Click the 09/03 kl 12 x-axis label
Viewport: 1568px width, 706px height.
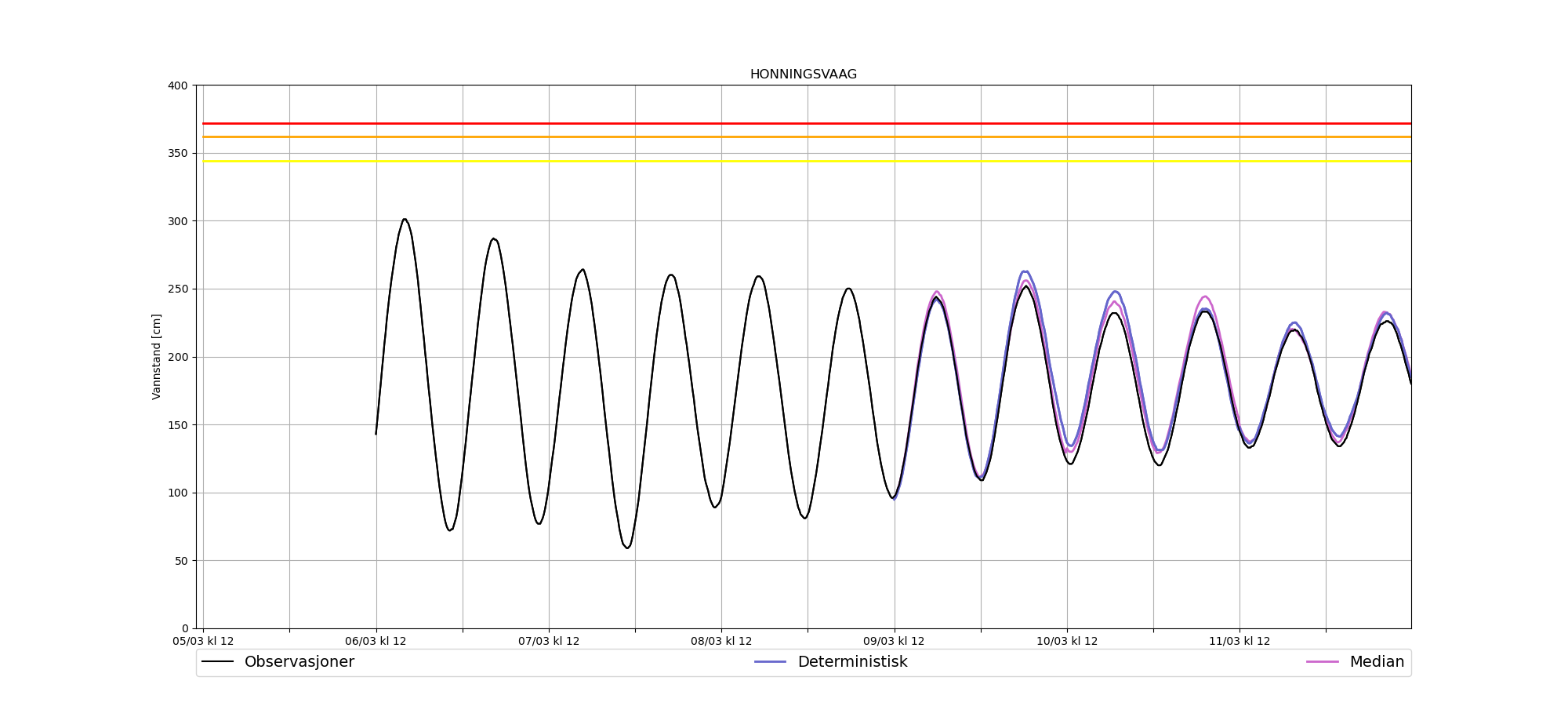tap(894, 642)
